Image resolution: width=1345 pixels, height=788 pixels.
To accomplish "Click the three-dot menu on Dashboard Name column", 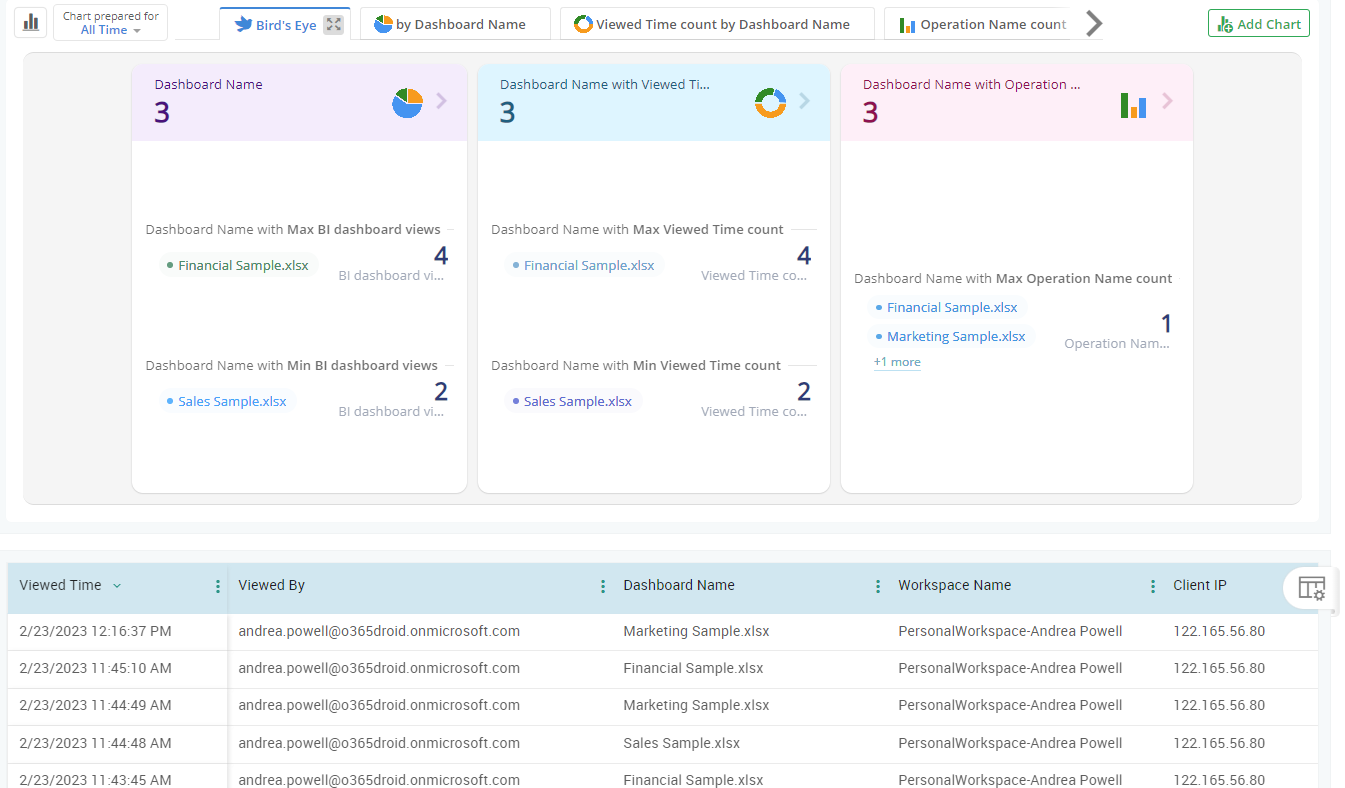I will [878, 587].
